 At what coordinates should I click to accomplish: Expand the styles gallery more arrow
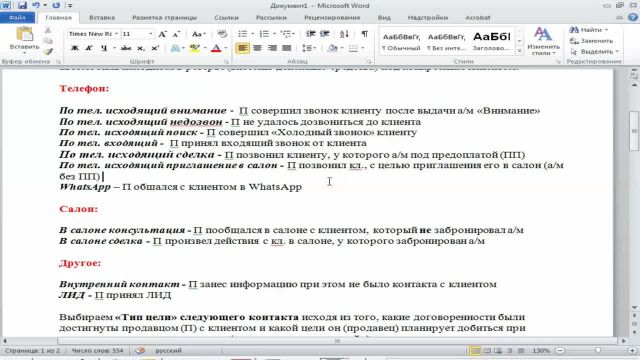519,51
